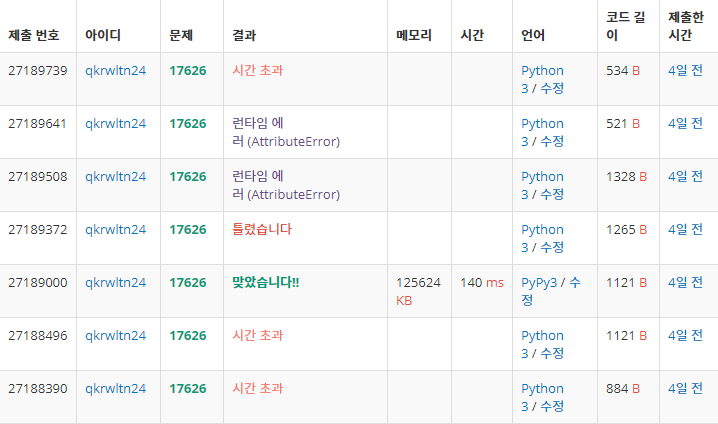Open Python 3 source link for submission 27189739
The image size is (718, 424).
542,79
